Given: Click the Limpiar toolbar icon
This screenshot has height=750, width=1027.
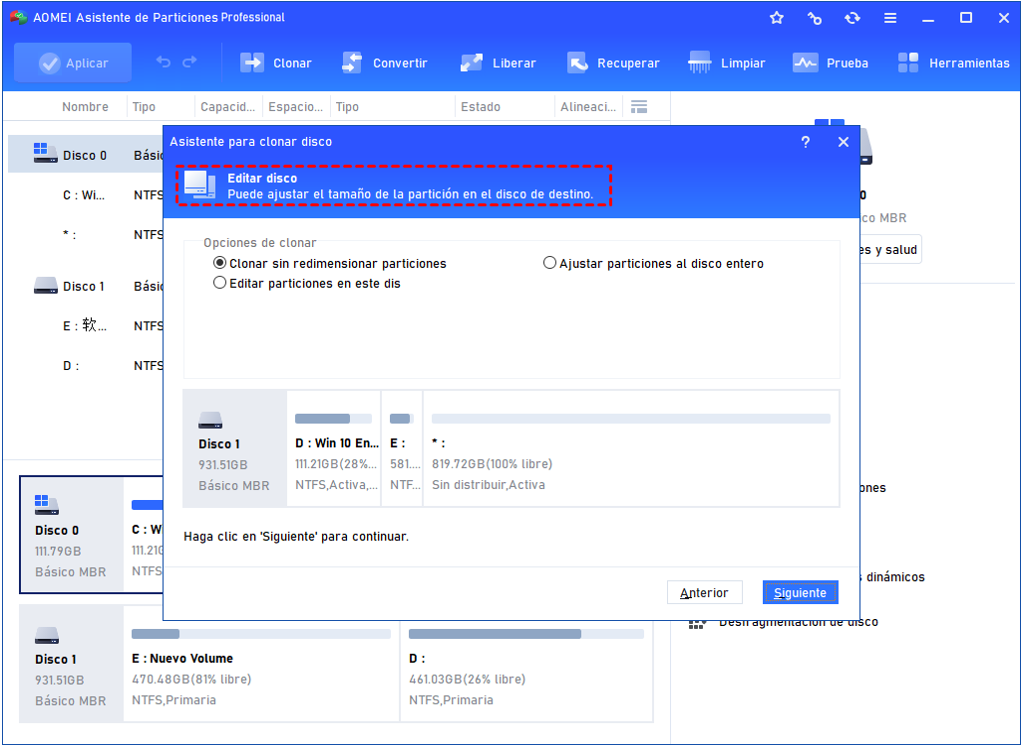Looking at the screenshot, I should tap(700, 63).
